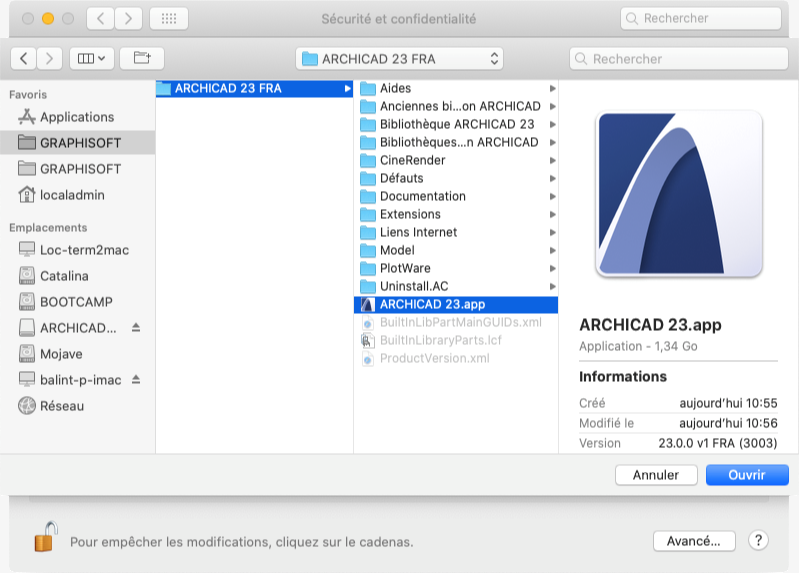Screen dimensions: 799x573
Task: Select ARCHICAD 23.app in the file list
Action: (x=456, y=304)
